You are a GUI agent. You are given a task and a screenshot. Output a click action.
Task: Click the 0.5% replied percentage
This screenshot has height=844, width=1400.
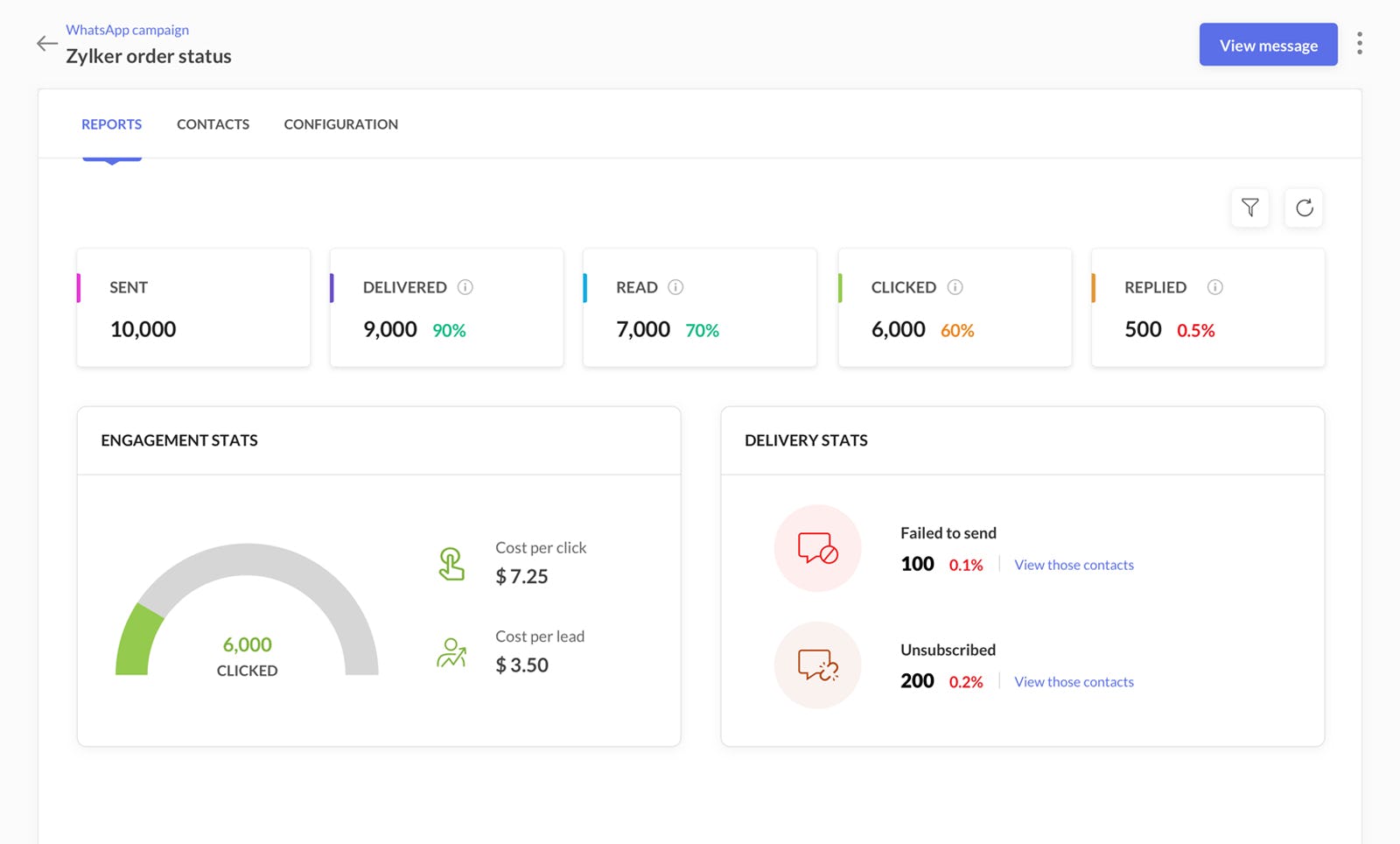1195,331
